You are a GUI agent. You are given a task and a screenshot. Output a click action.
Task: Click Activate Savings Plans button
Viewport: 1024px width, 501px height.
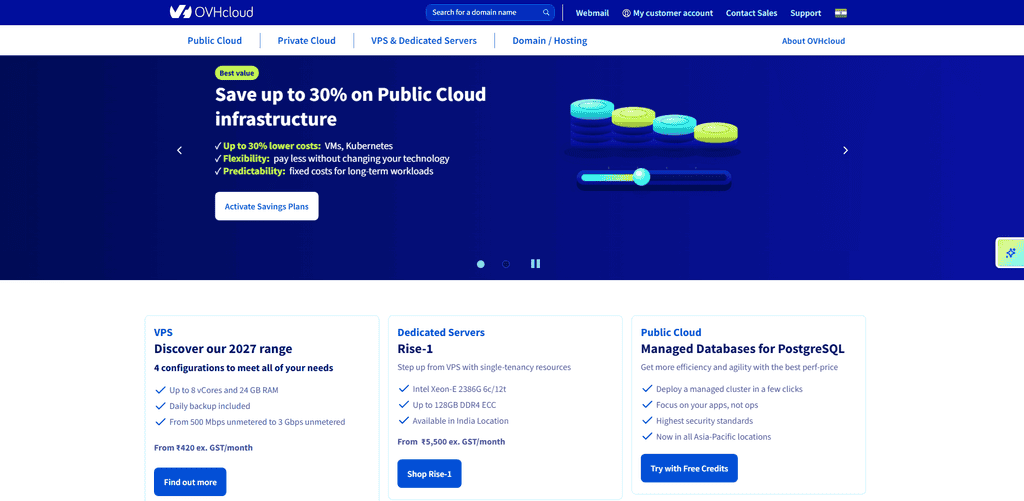266,206
